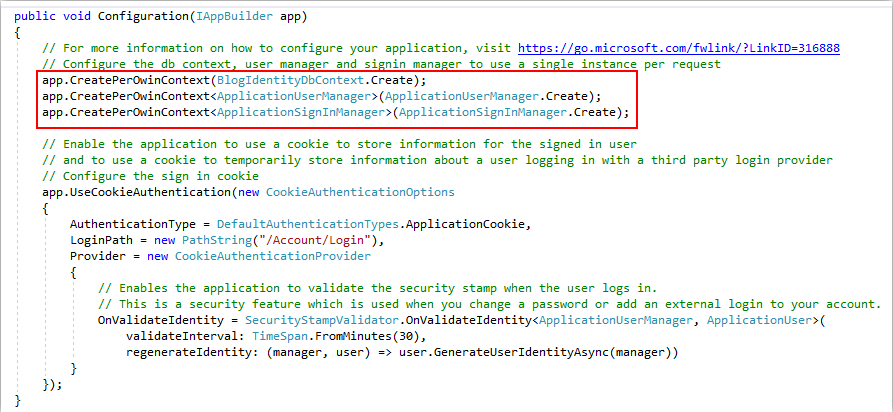Image resolution: width=893 pixels, height=412 pixels.
Task: Click comment 'This is a security feature'
Action: 490,304
